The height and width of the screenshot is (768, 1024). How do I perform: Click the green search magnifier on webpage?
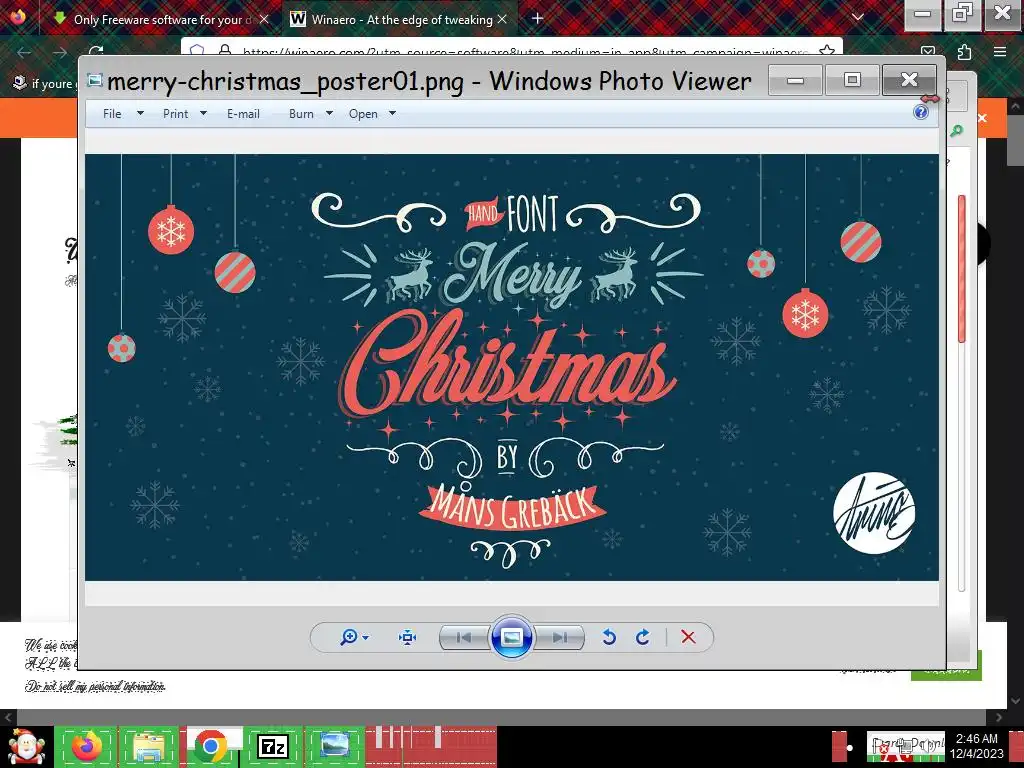click(956, 131)
